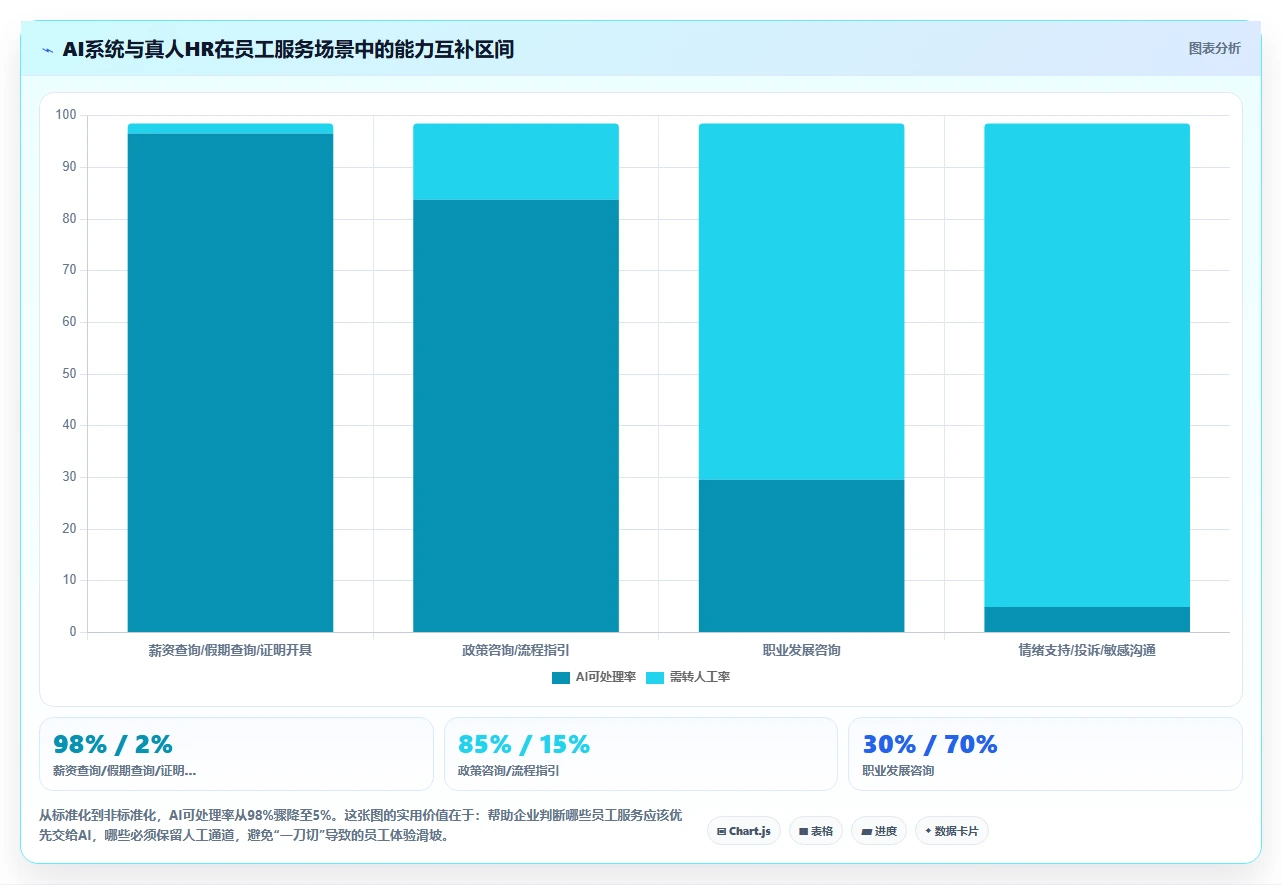Image resolution: width=1282 pixels, height=885 pixels.
Task: Click the small dark AI bar for 情绪支持/投诉/敏感沟通
Action: coord(1087,620)
